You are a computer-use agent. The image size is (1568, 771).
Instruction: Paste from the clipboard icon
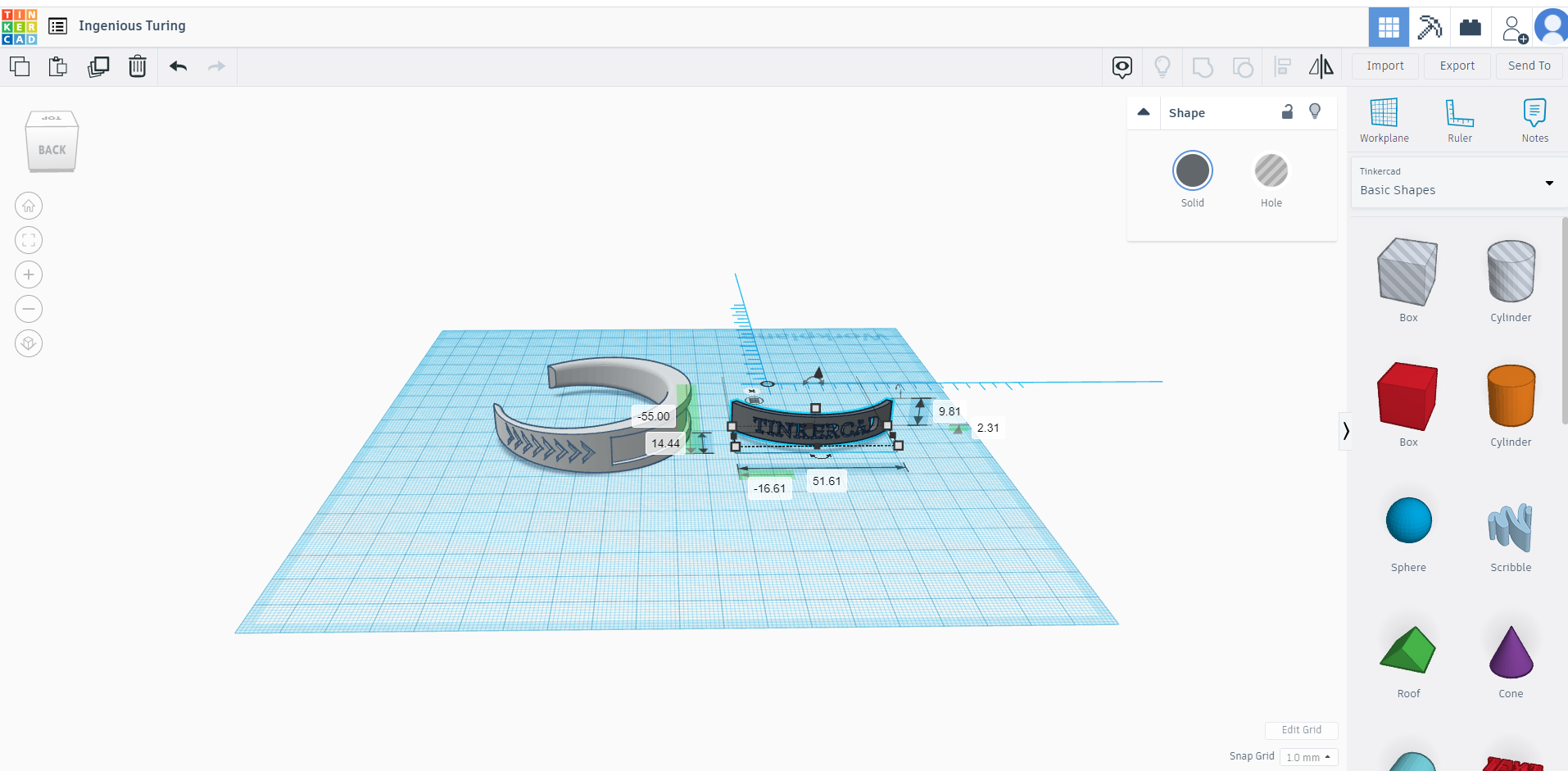click(x=58, y=66)
